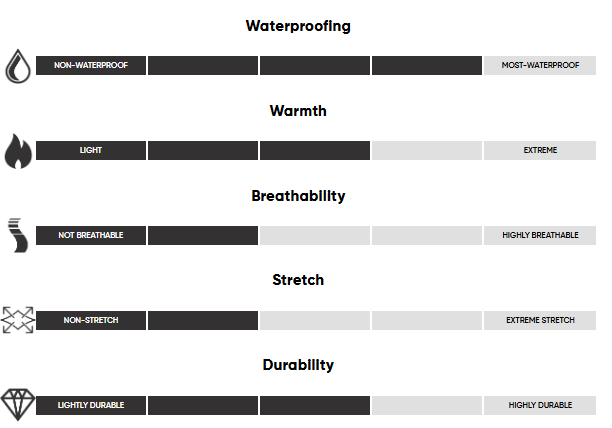Screen dimensions: 612x428
Task: Select the NON-WATERPROOF rating segment
Action: pos(91,65)
